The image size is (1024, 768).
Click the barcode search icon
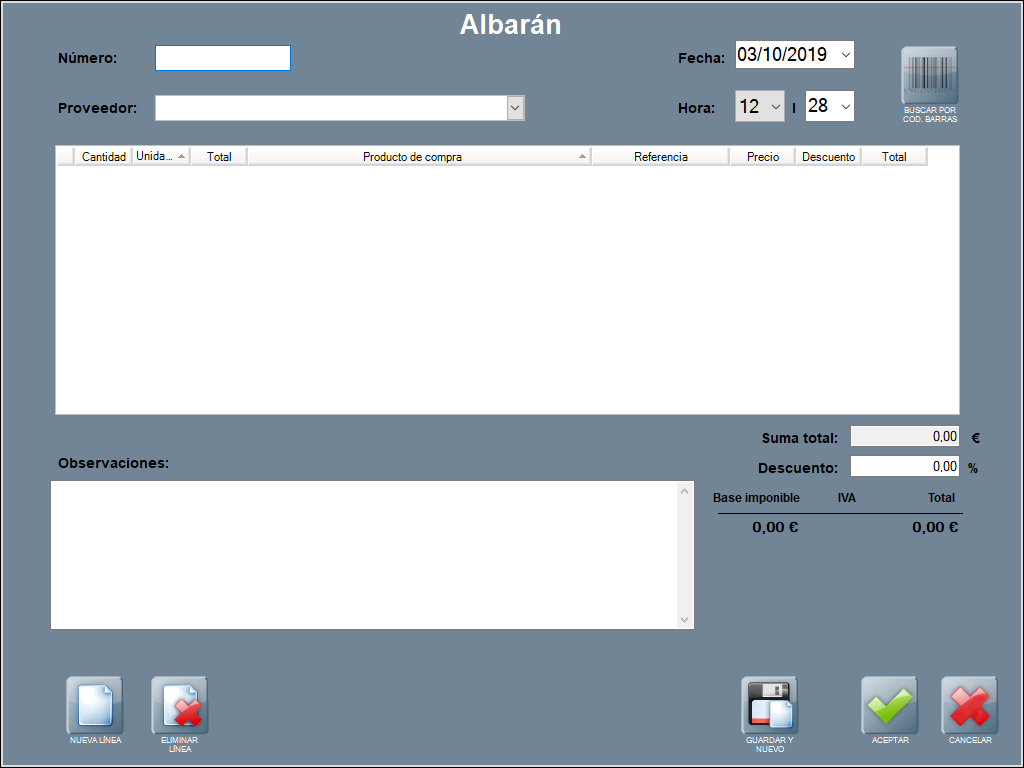click(929, 75)
